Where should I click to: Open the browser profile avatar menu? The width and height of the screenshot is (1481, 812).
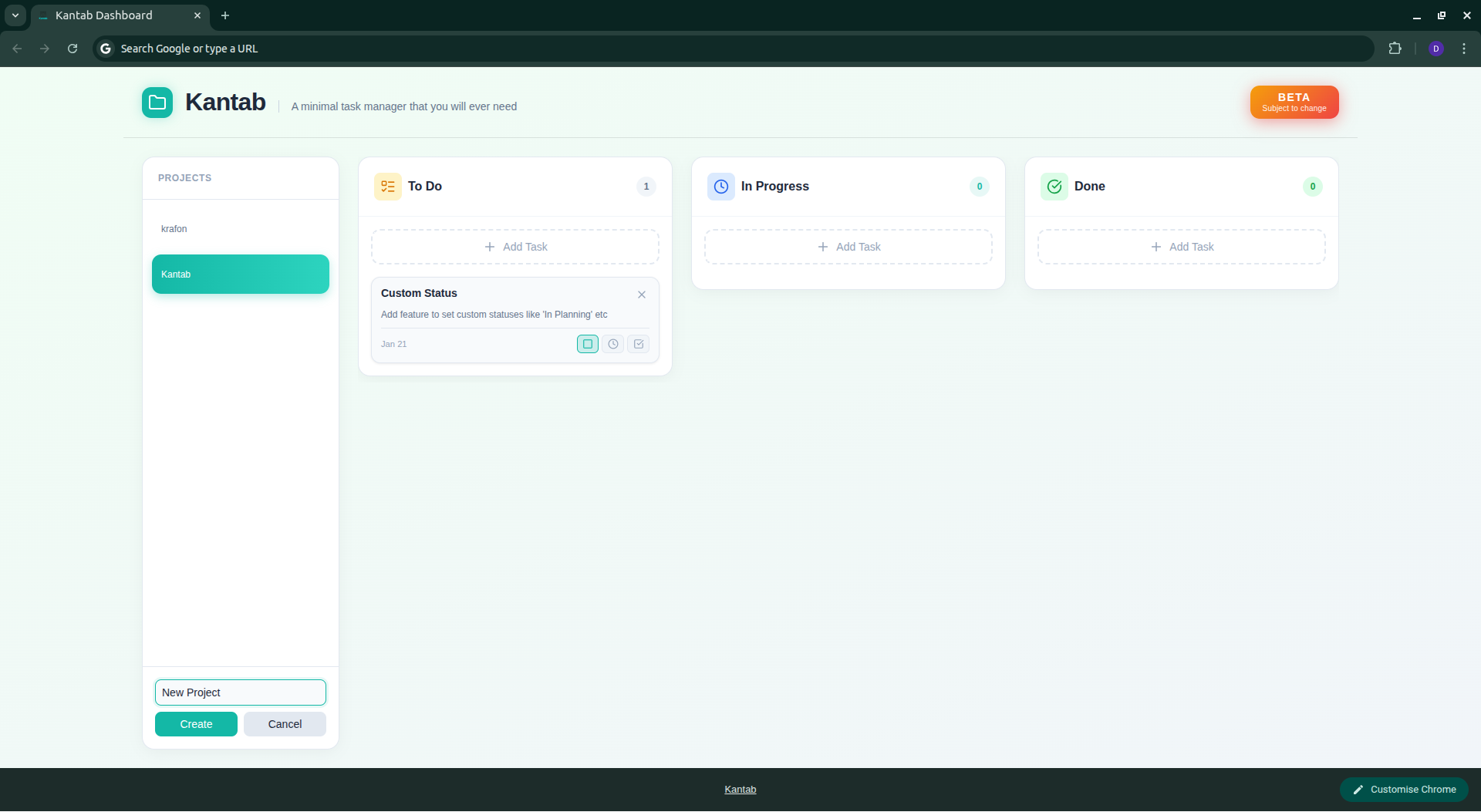(1436, 48)
